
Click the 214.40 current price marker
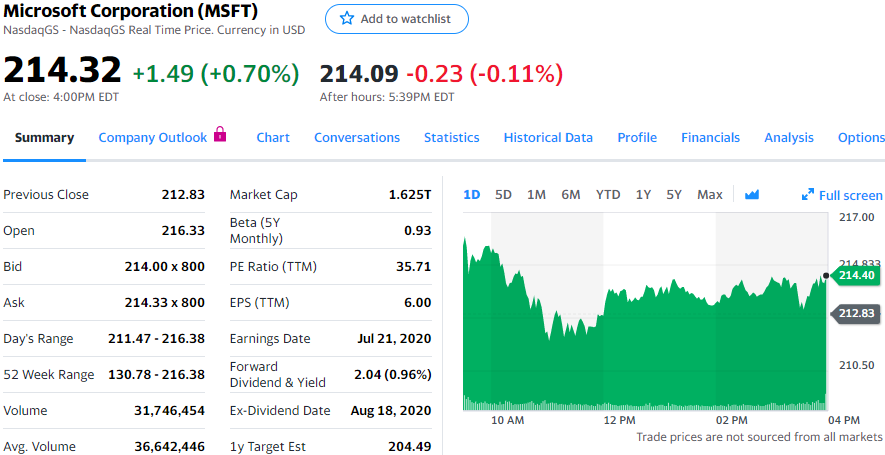click(x=855, y=276)
